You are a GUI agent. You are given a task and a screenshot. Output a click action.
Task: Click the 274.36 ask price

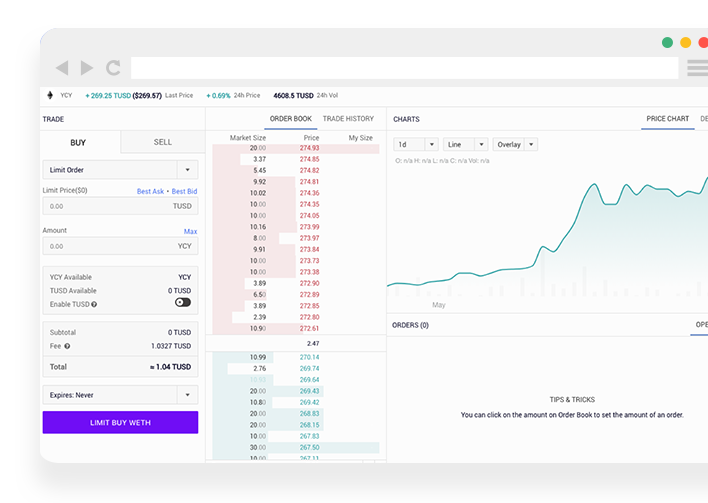pyautogui.click(x=309, y=193)
